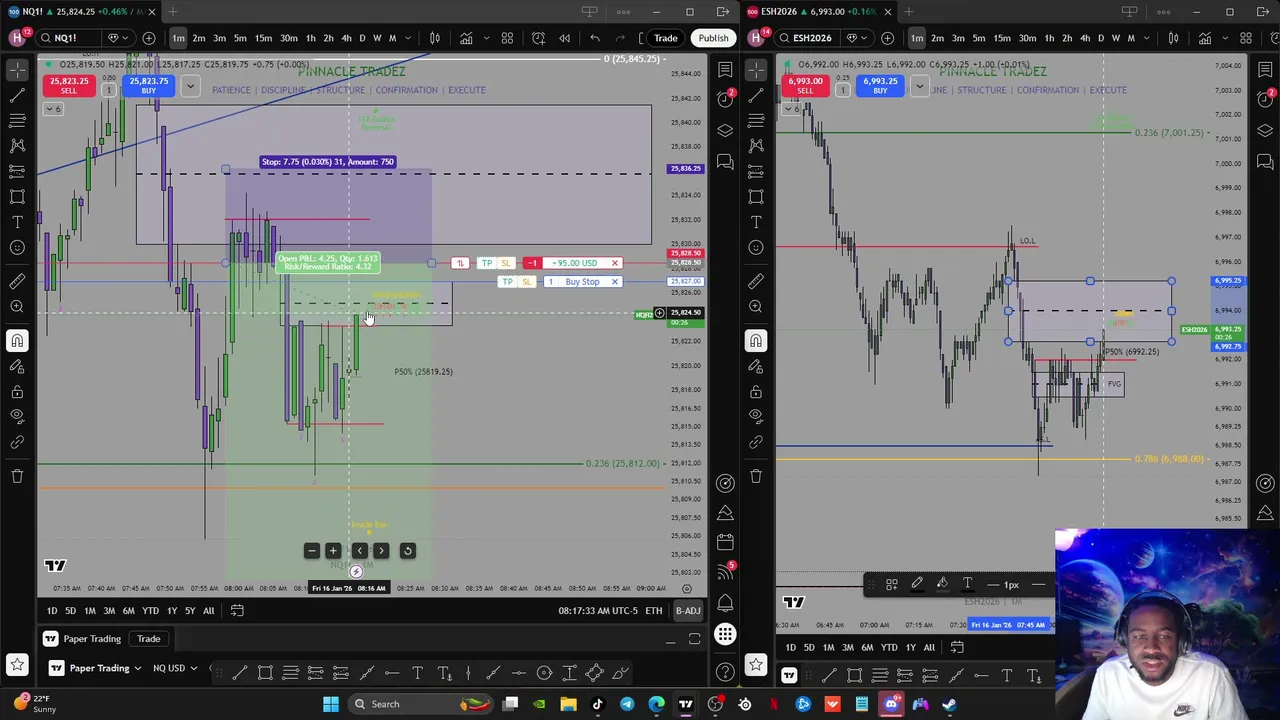This screenshot has height=720, width=1280.
Task: Step replay forward with next arrow
Action: pyautogui.click(x=381, y=551)
